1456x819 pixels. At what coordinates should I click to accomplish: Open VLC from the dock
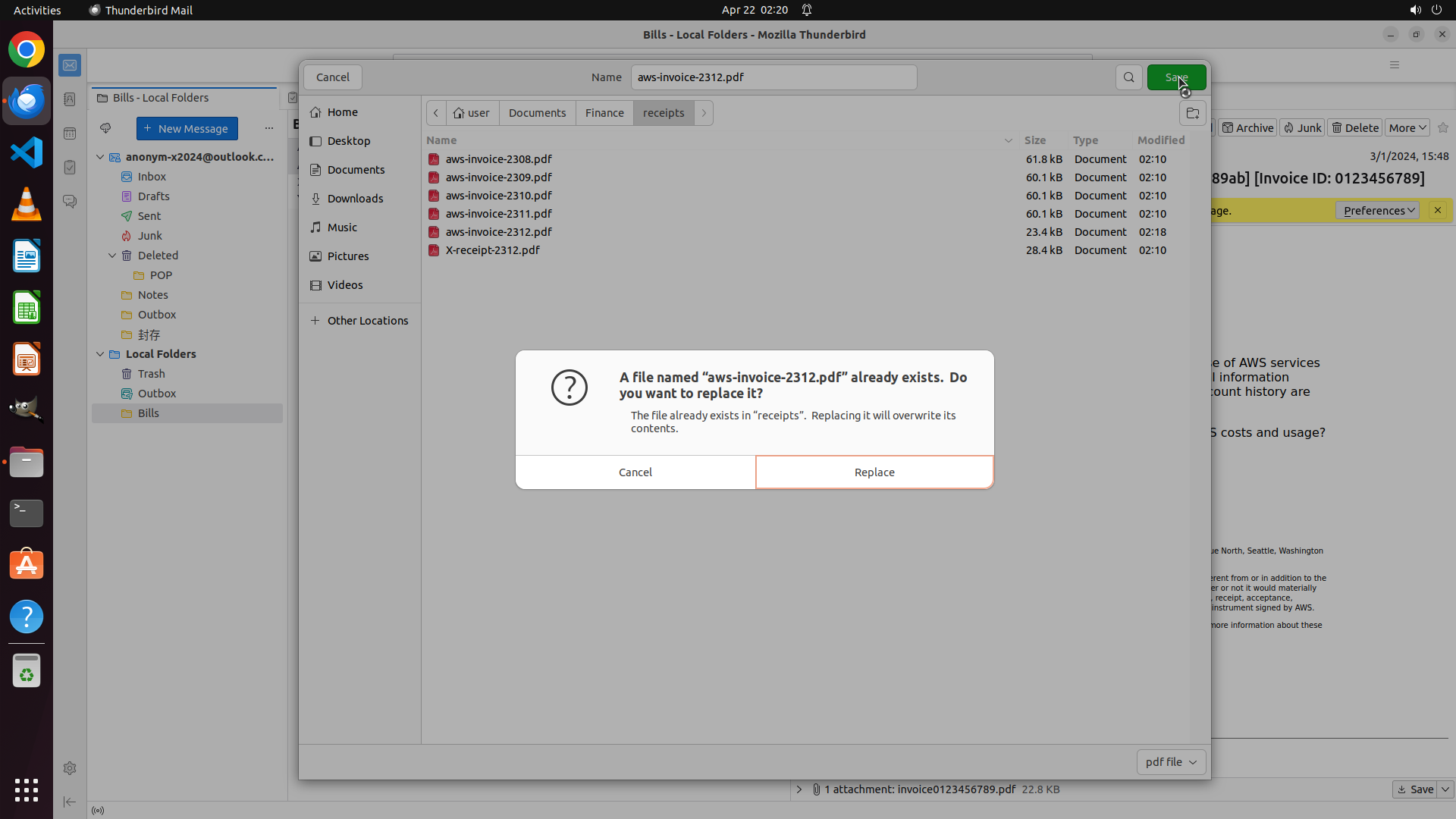(27, 205)
